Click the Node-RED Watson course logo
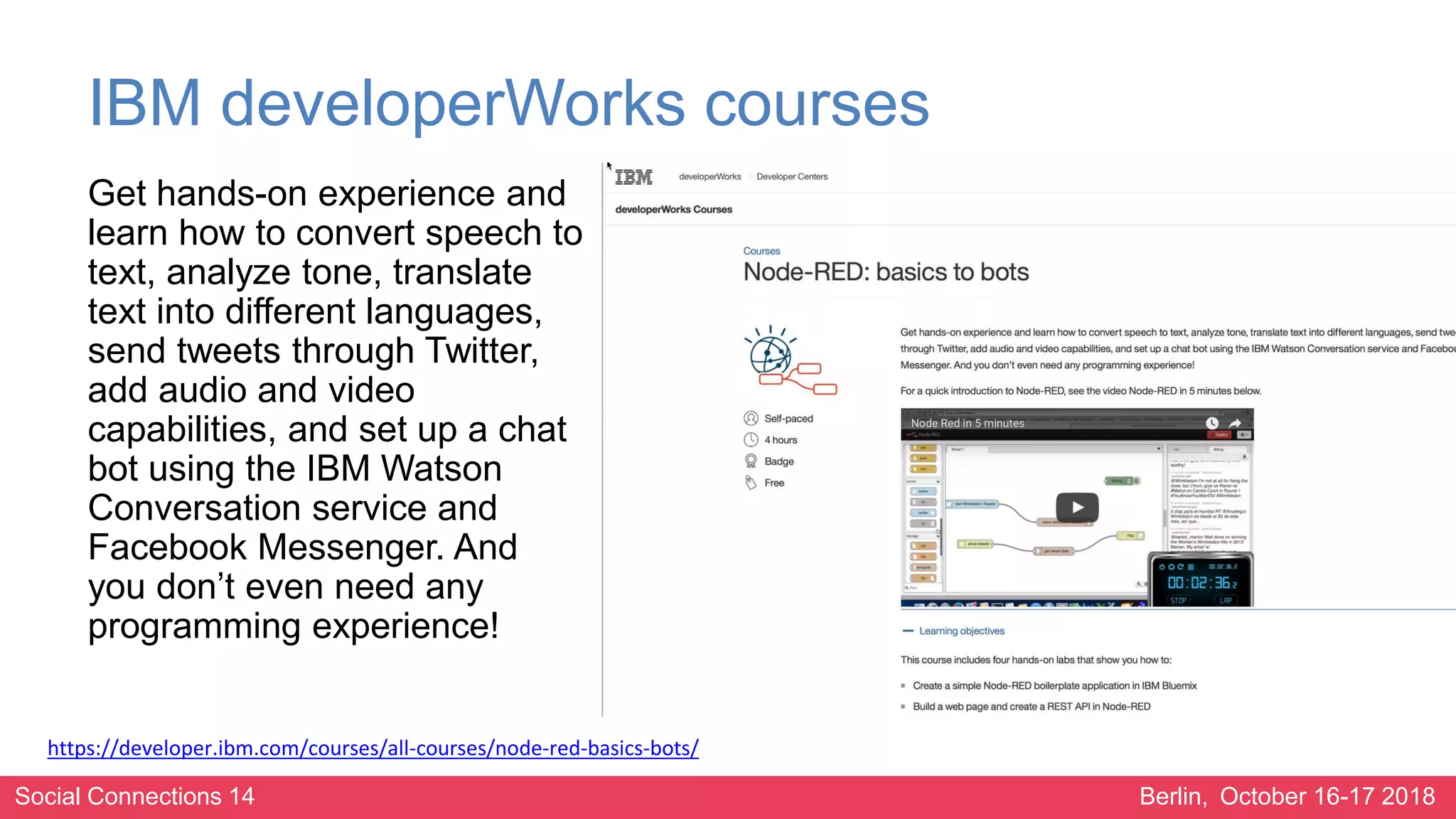The height and width of the screenshot is (819, 1456). [x=789, y=361]
